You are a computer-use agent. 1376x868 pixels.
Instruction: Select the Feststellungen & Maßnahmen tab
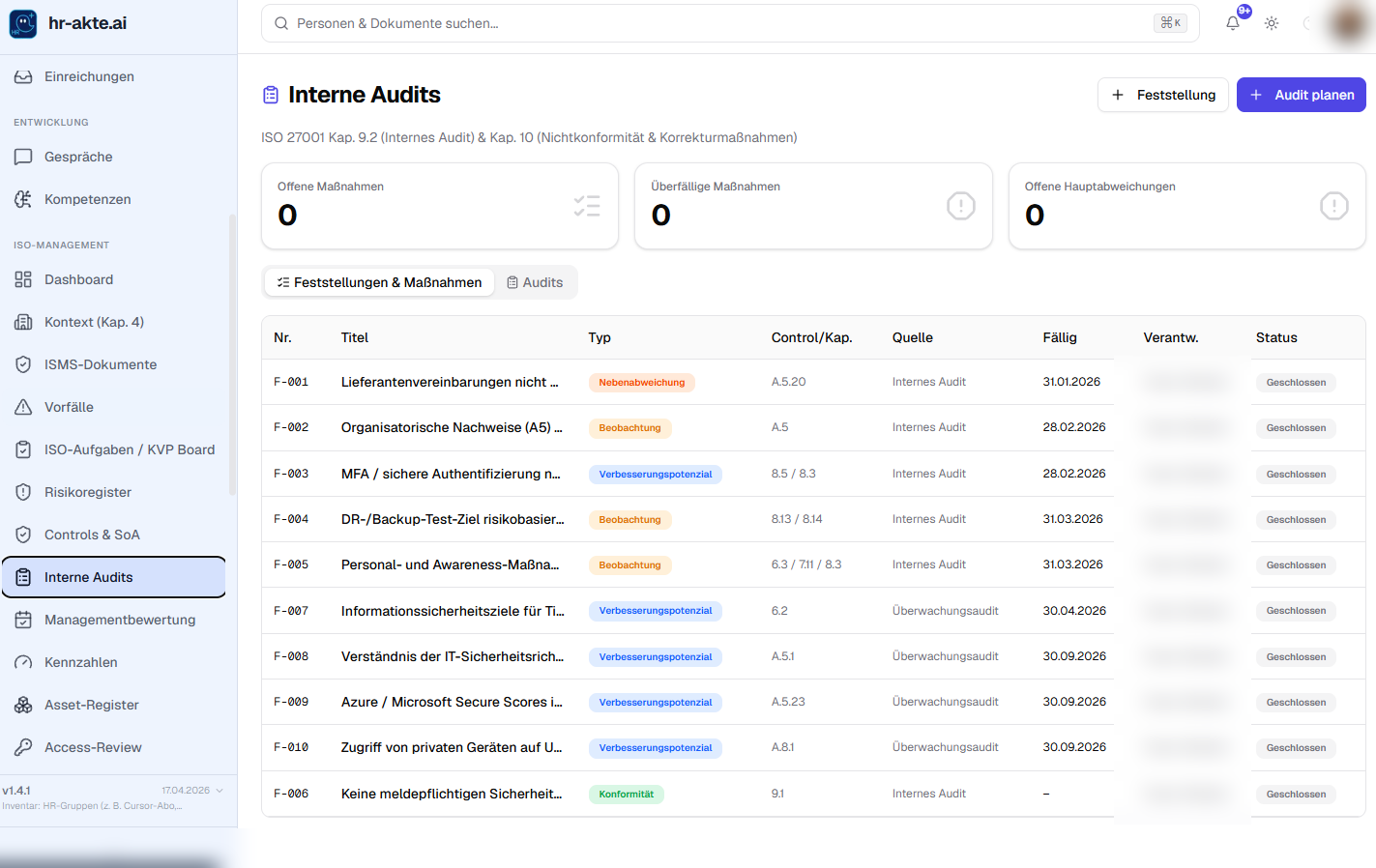click(379, 282)
